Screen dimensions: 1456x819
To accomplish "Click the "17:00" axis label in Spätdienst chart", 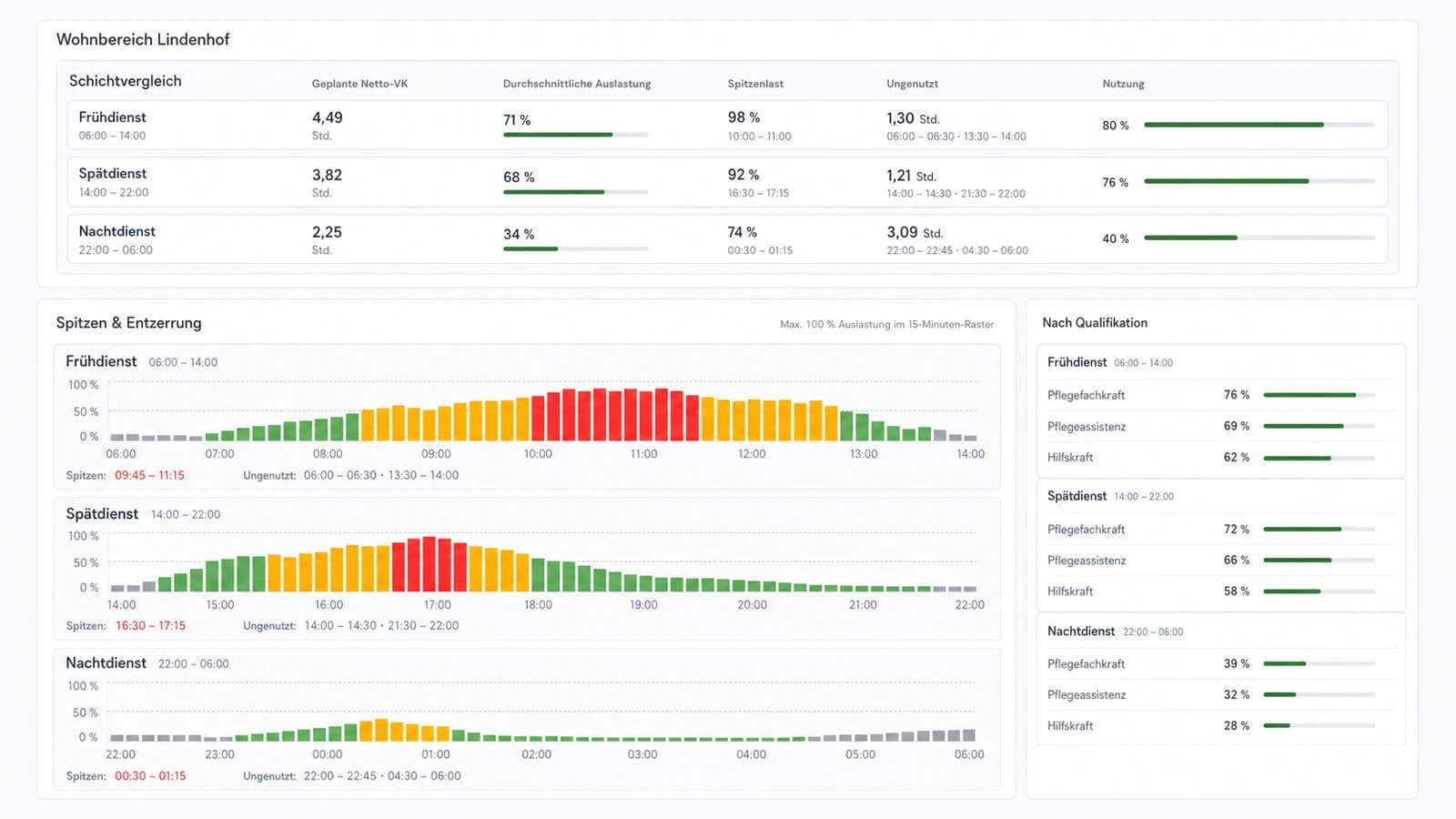I will tap(437, 605).
